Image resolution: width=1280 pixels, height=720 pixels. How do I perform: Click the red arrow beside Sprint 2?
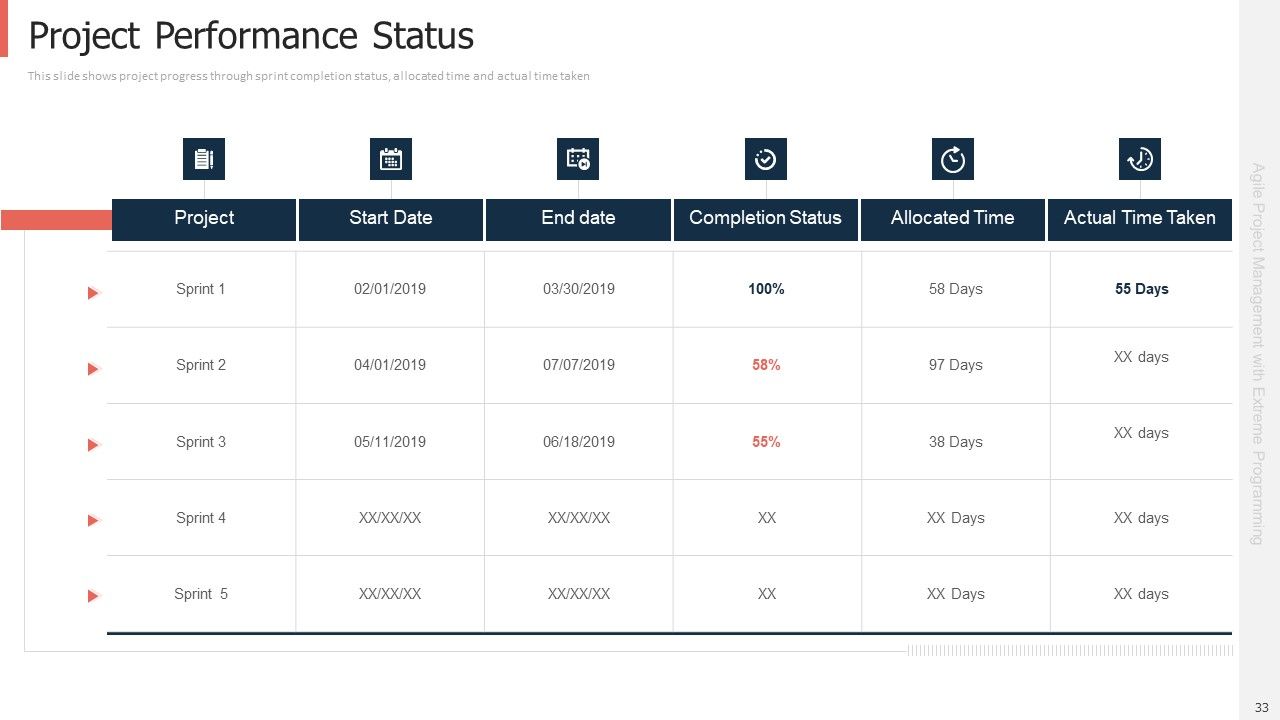pos(93,369)
